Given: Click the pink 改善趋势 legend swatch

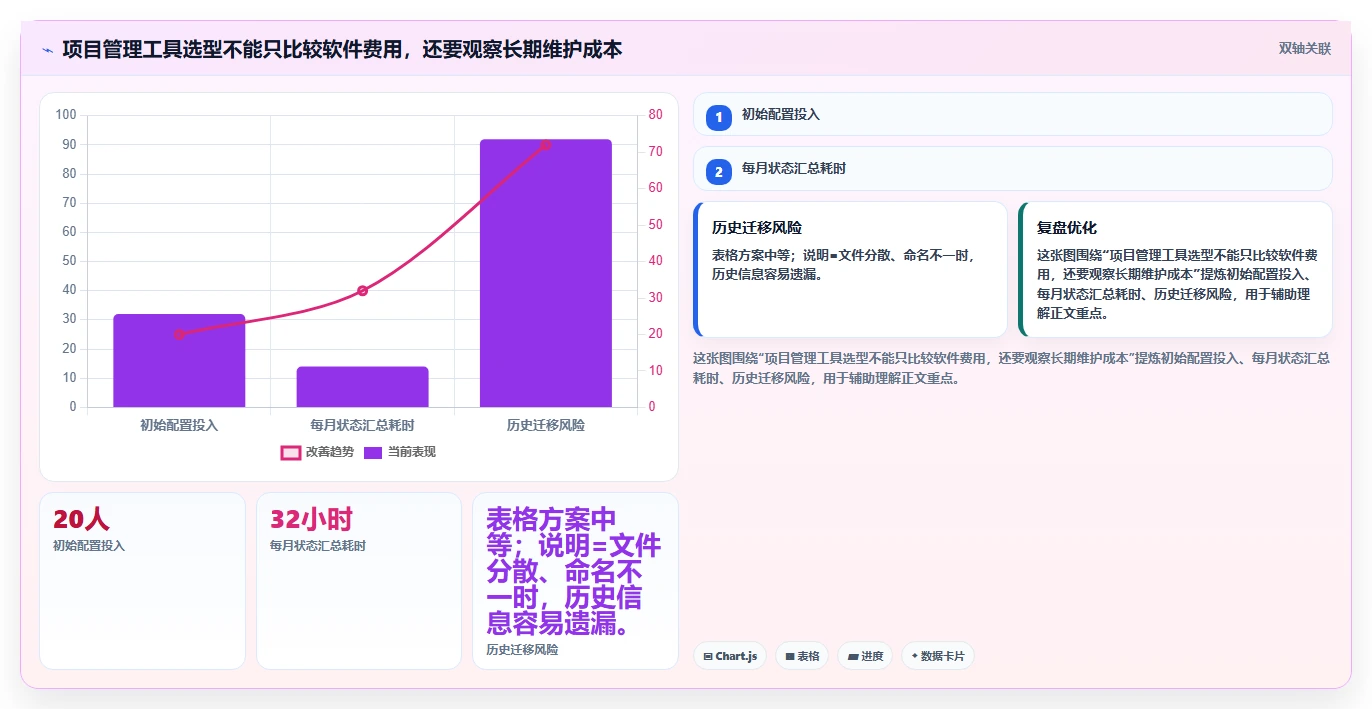Looking at the screenshot, I should (x=291, y=452).
